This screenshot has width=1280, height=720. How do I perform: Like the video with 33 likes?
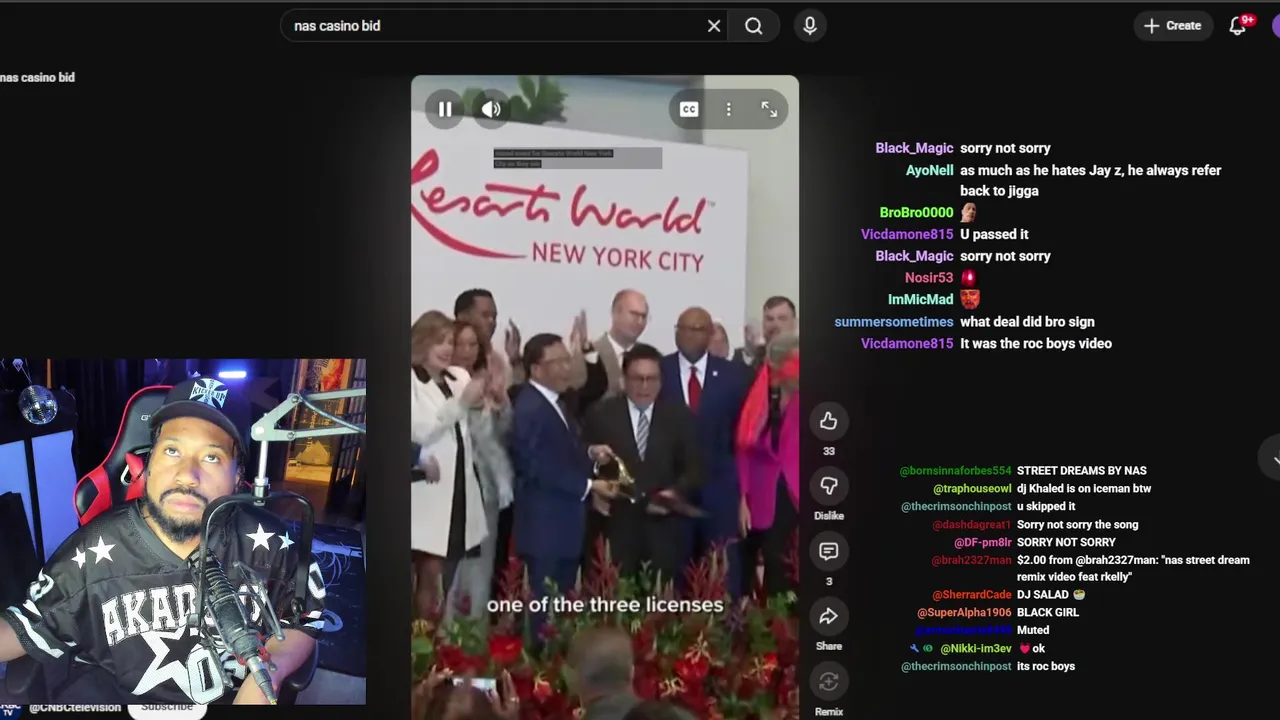(x=828, y=421)
